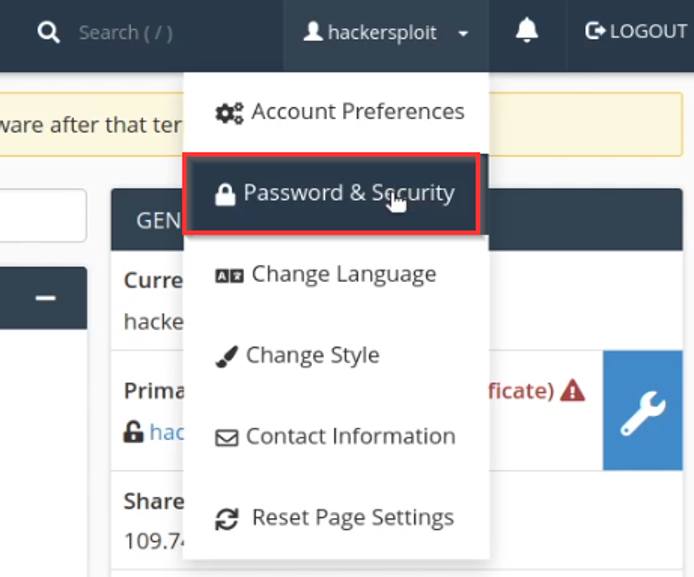Viewport: 694px width, 577px height.
Task: Open the primary domain link
Action: coord(166,432)
